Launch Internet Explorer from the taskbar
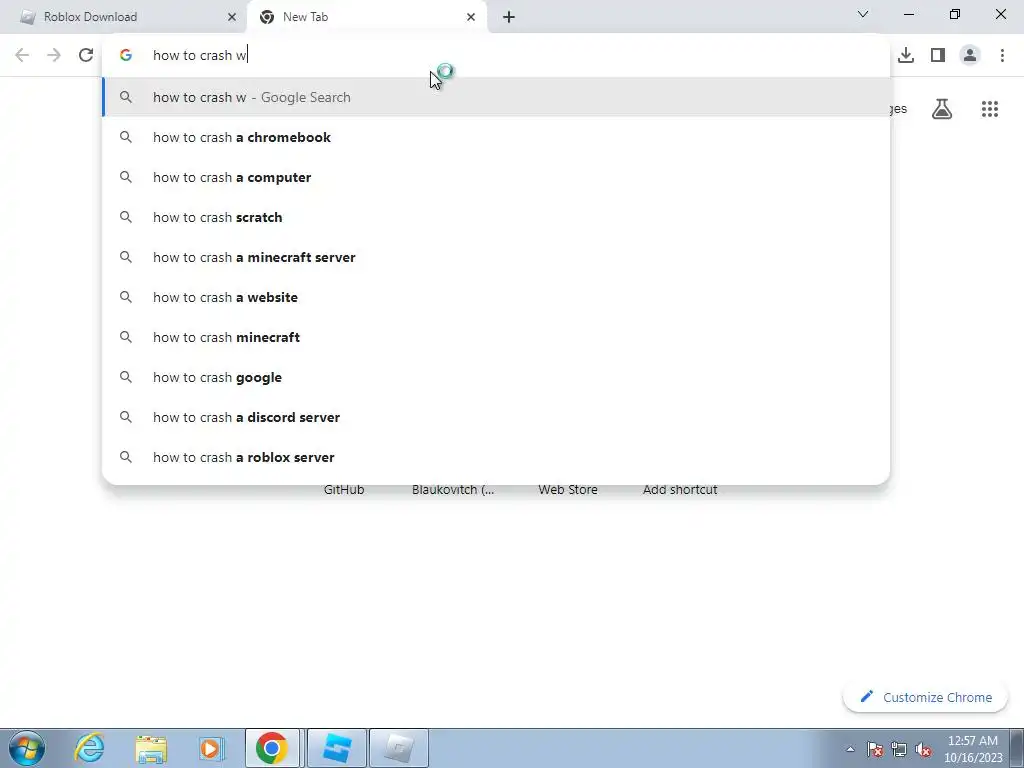The width and height of the screenshot is (1024, 768). tap(89, 748)
